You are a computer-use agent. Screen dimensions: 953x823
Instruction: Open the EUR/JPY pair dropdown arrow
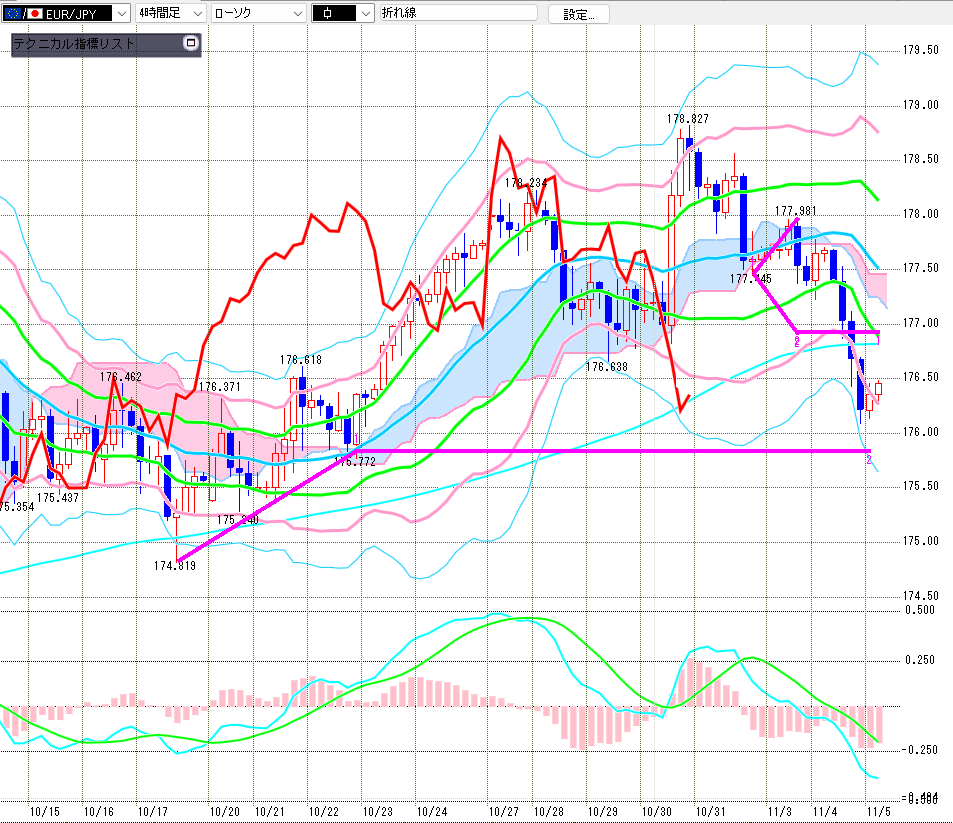pyautogui.click(x=121, y=13)
